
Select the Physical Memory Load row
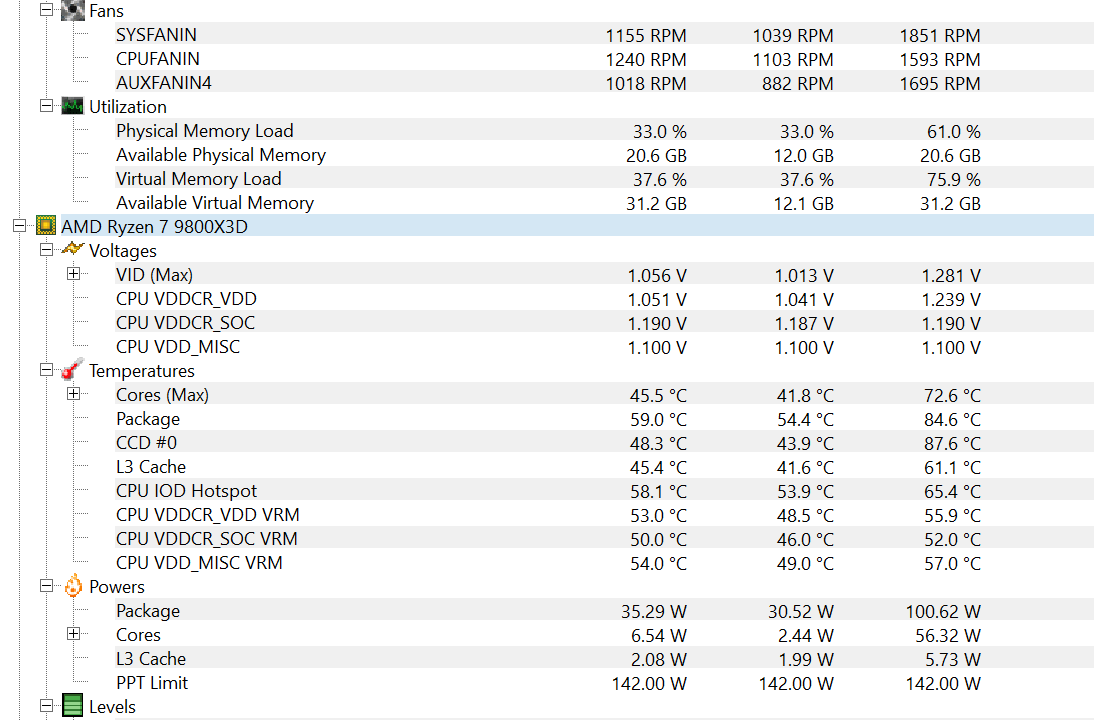[x=604, y=130]
